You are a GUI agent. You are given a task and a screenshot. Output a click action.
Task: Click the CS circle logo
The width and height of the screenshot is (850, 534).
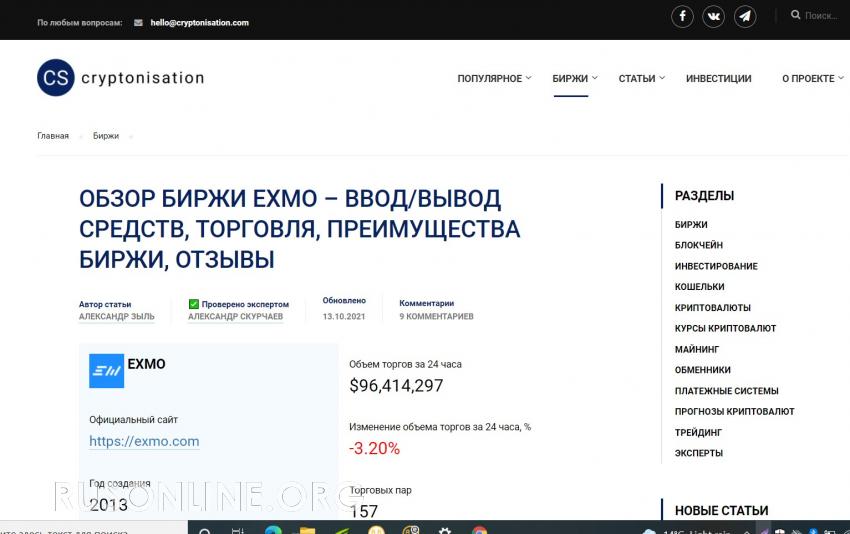[x=56, y=78]
